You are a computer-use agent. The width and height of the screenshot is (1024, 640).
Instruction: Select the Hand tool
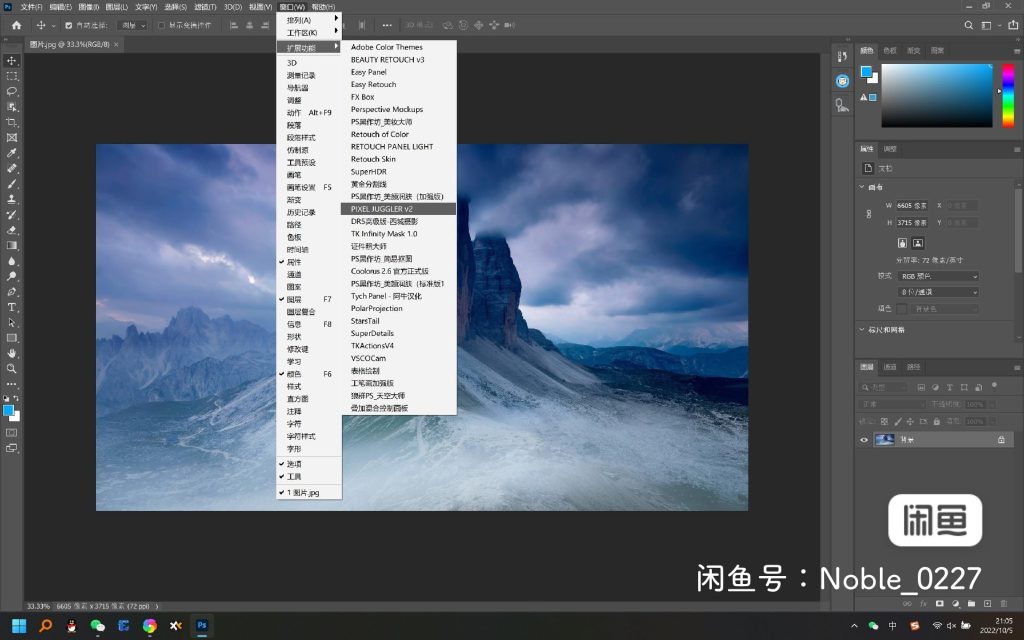pos(12,353)
